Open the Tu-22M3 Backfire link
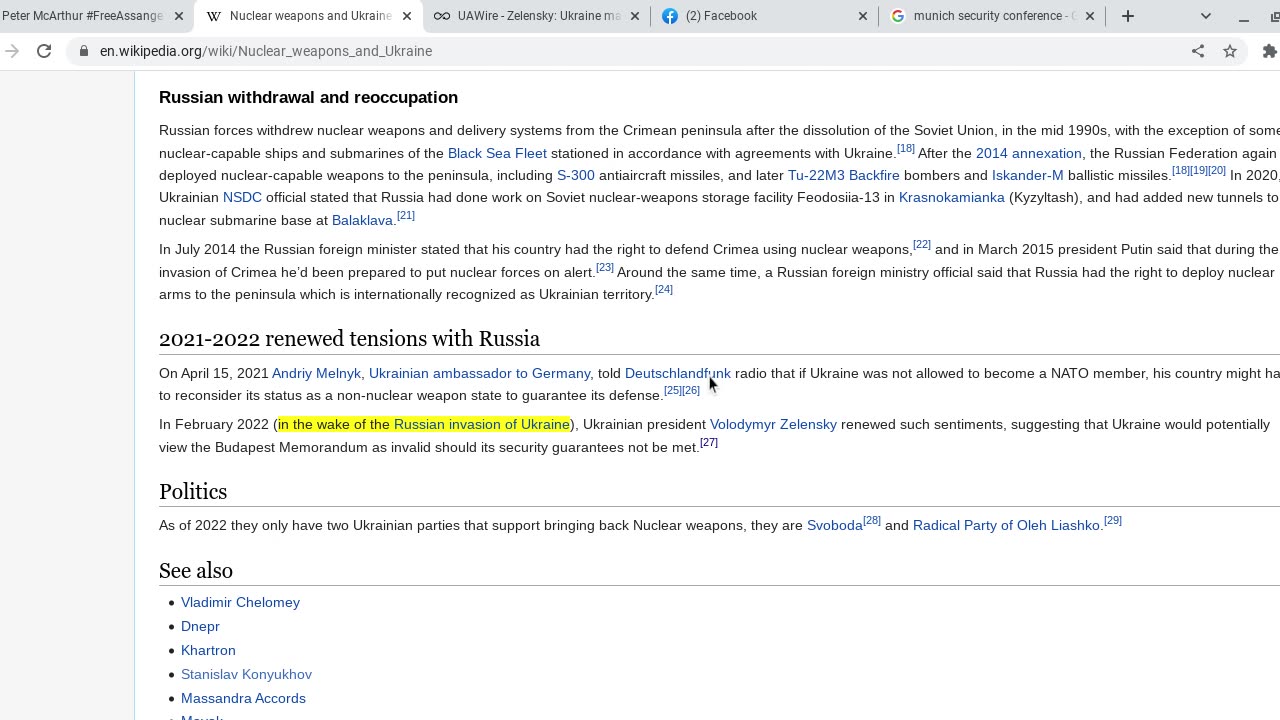Screen dimensions: 1280x720 (x=844, y=175)
